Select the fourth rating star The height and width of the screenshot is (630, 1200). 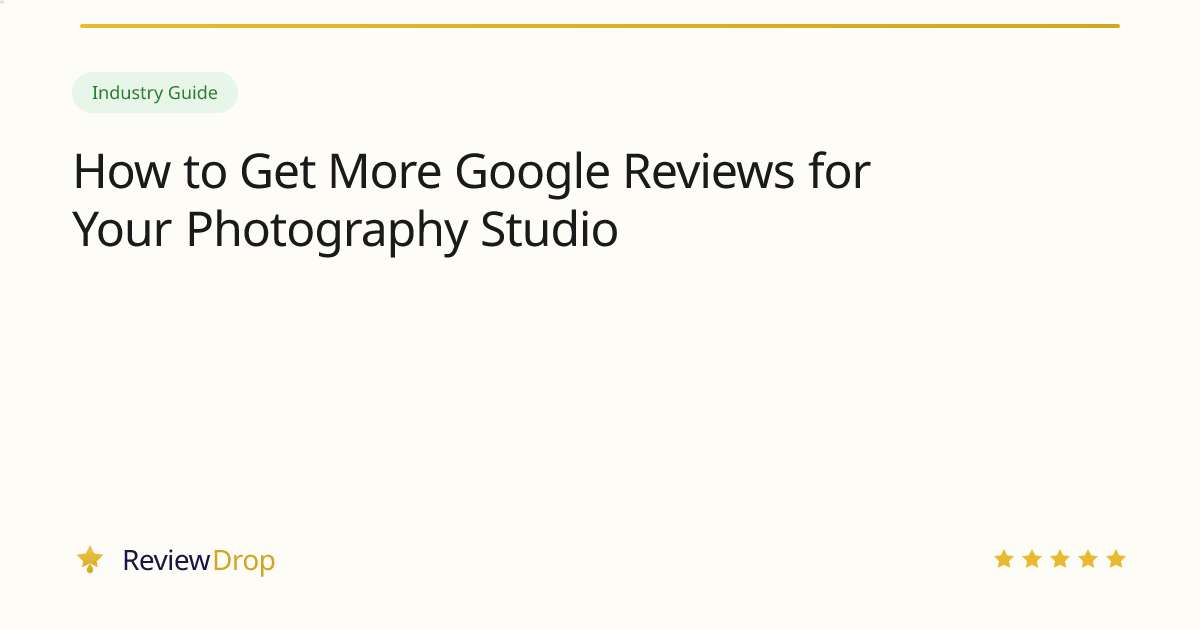pos(1088,559)
